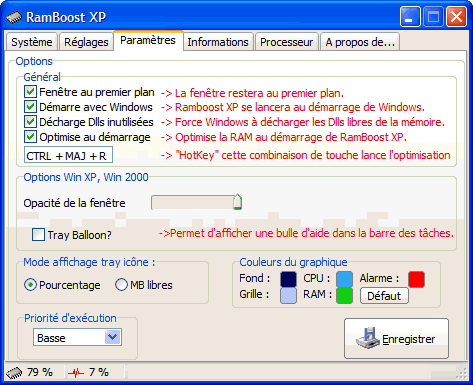The height and width of the screenshot is (385, 473).
Task: Maximize the RamBoost XP window
Action: 433,16
